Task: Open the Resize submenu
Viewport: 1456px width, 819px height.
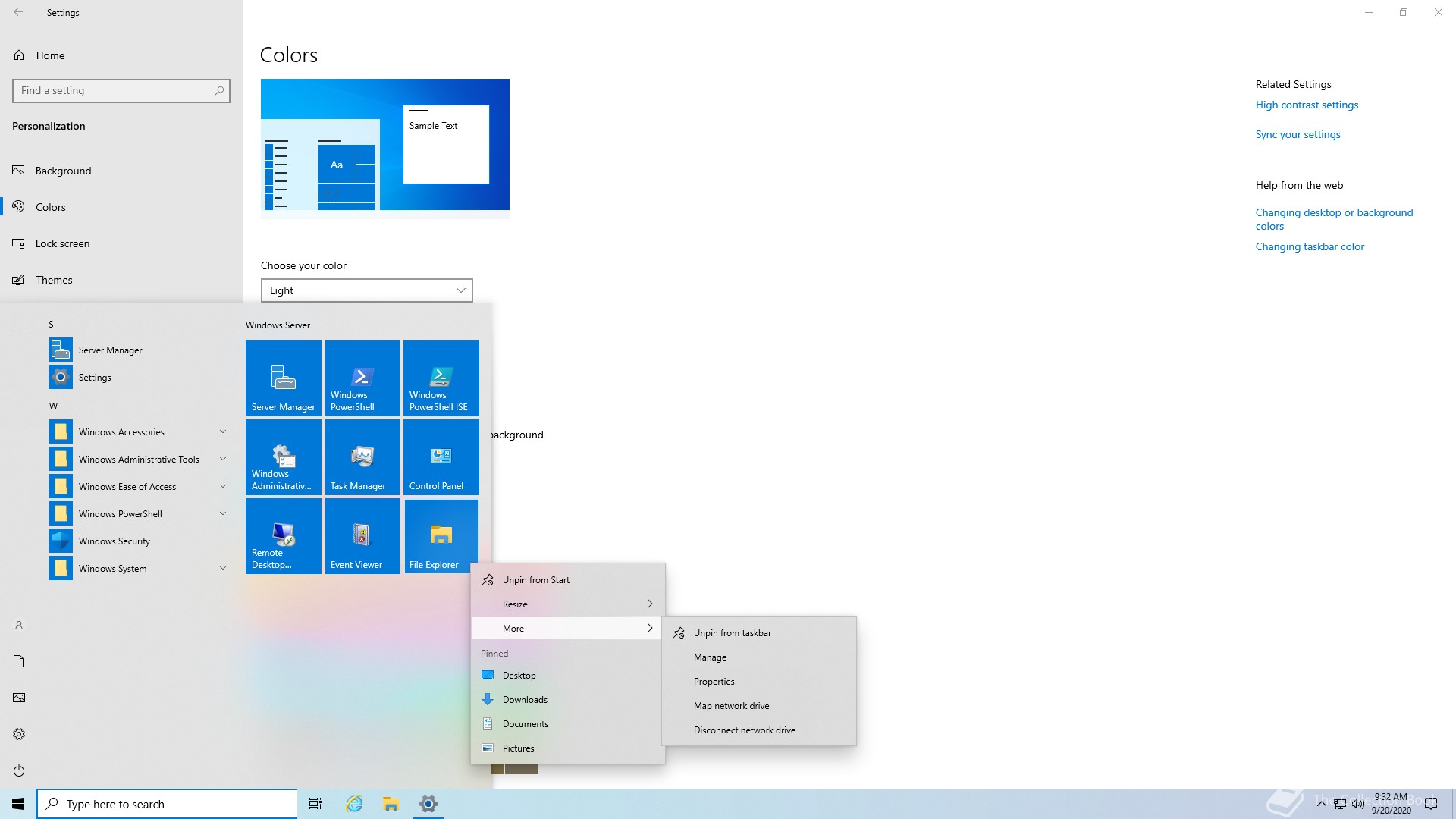Action: [567, 604]
